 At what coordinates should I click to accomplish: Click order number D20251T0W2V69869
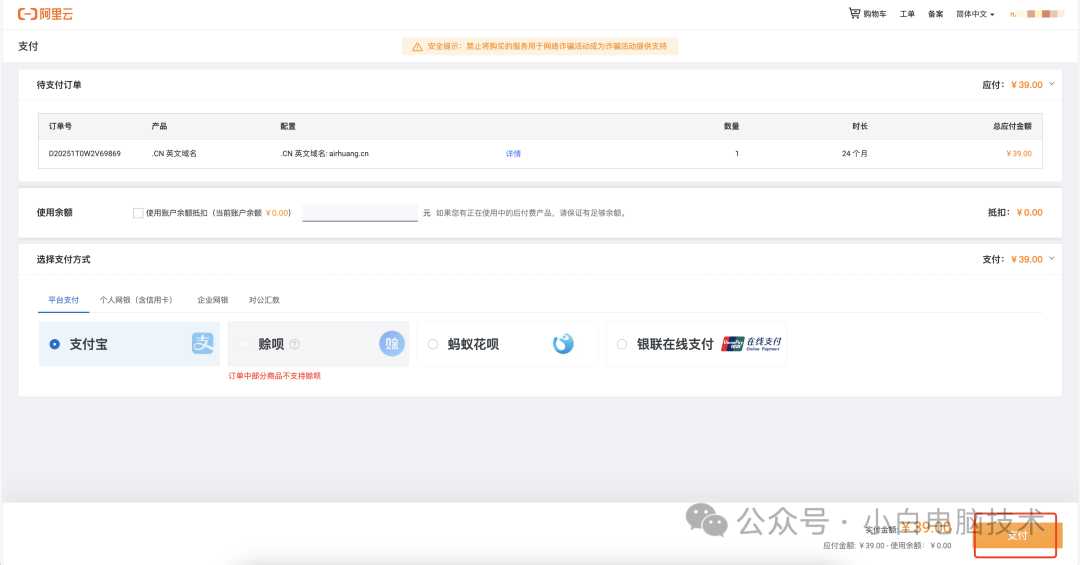(85, 154)
